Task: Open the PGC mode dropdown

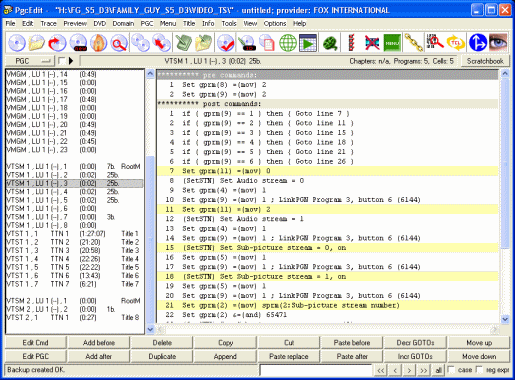Action: (x=29, y=61)
